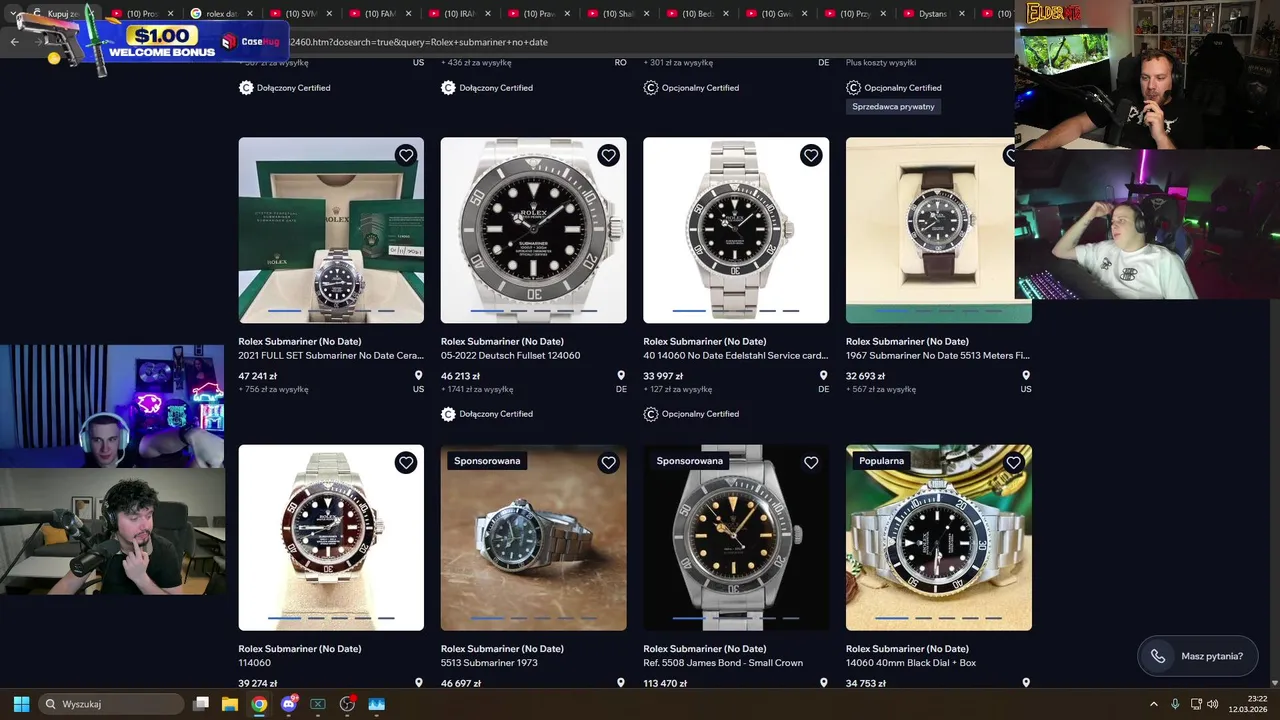This screenshot has width=1280, height=720.
Task: Open Discord from the taskbar
Action: pyautogui.click(x=289, y=704)
